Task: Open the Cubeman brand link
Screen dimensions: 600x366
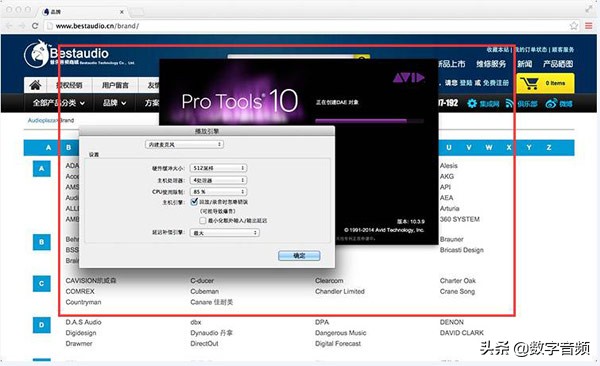Action: pyautogui.click(x=205, y=291)
